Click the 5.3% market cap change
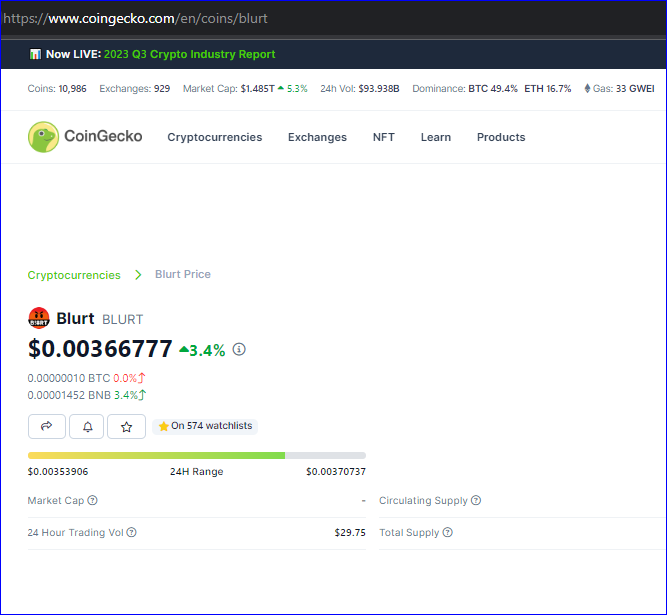667x615 pixels. (297, 88)
